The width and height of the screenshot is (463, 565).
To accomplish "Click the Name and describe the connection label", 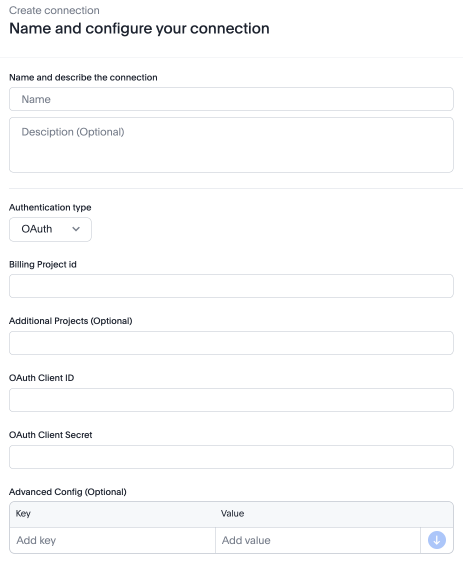I will [83, 77].
